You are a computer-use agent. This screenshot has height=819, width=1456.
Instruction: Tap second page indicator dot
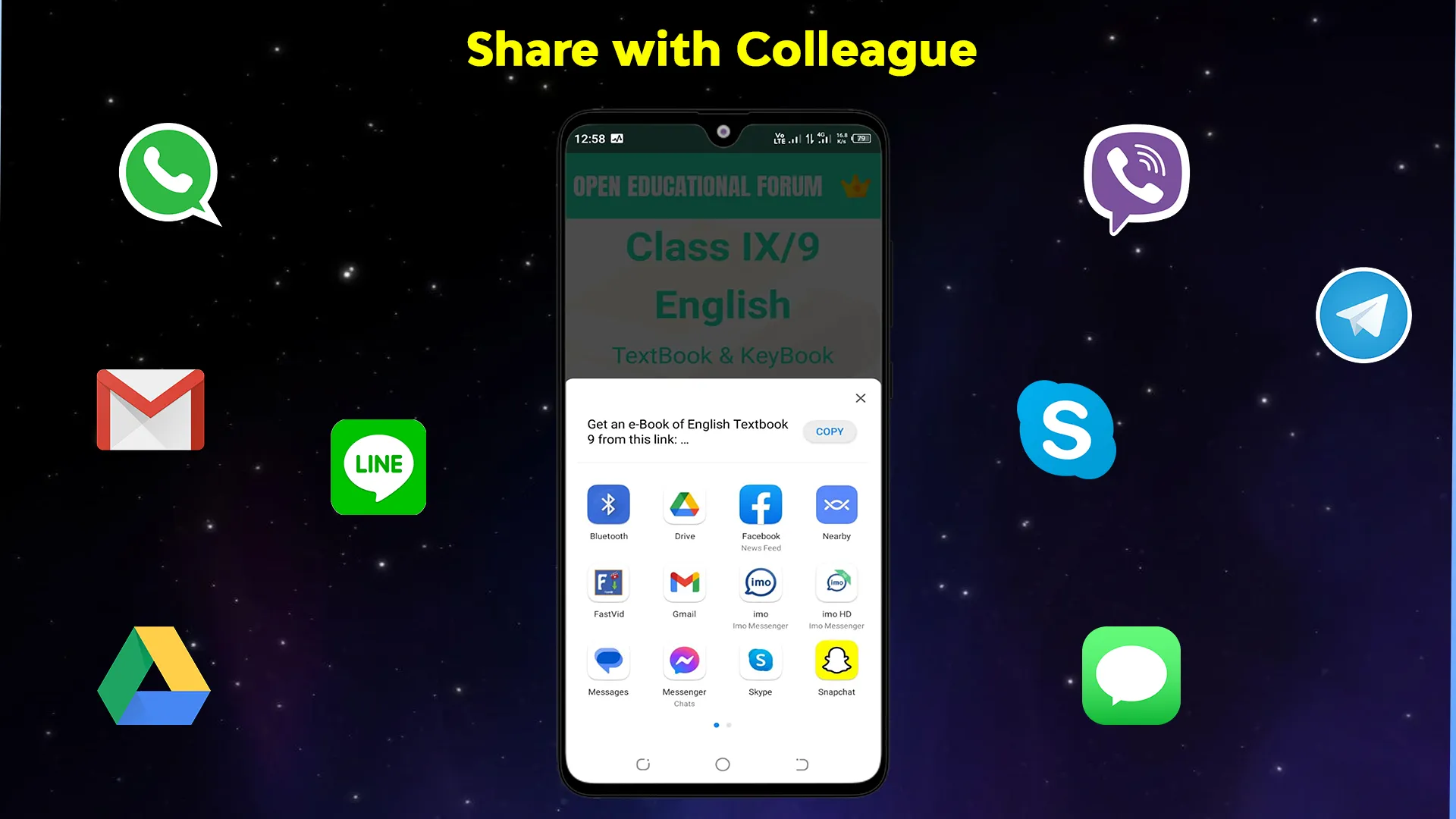[x=729, y=725]
